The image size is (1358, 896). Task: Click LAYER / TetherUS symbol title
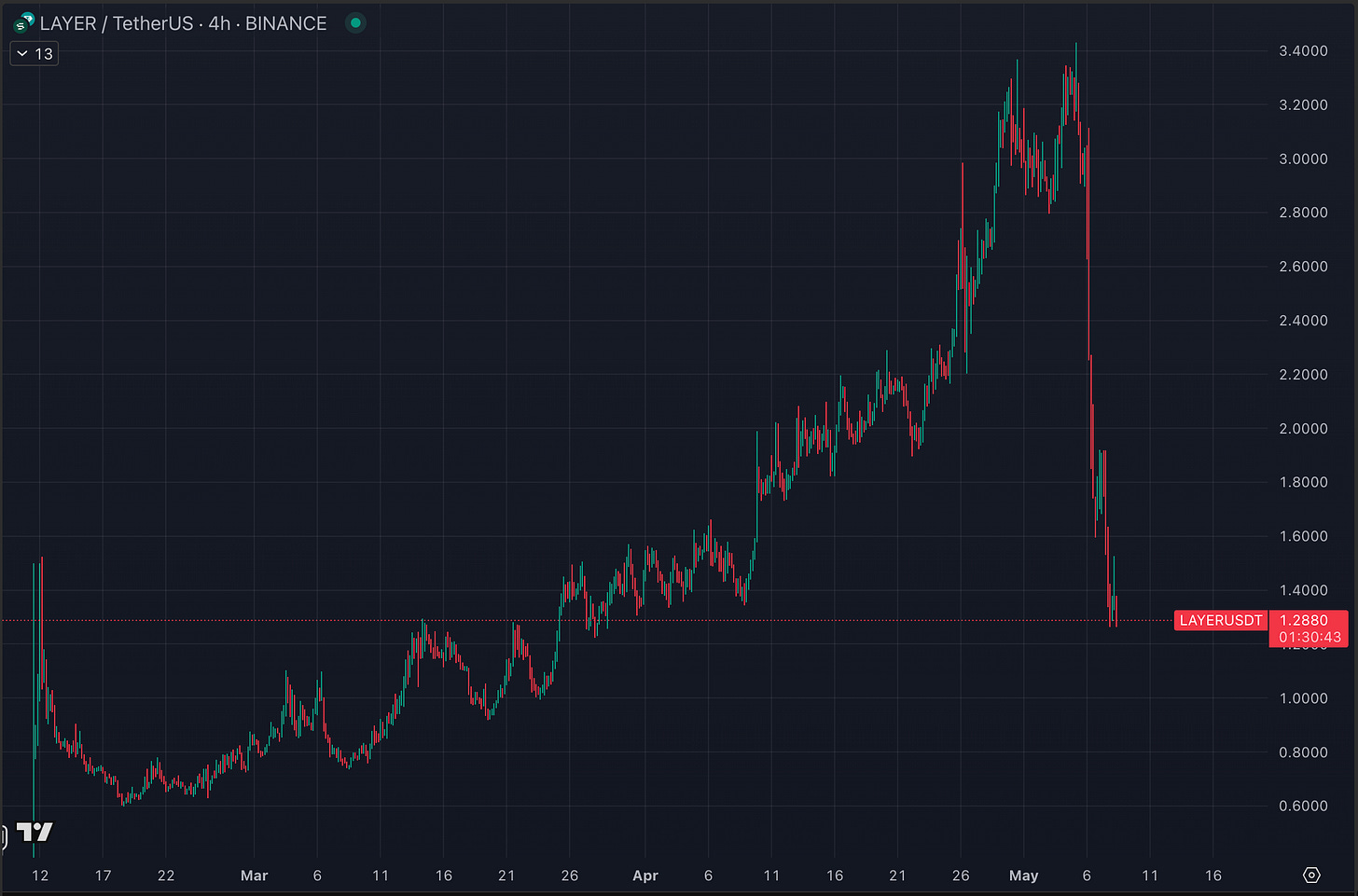coord(117,23)
